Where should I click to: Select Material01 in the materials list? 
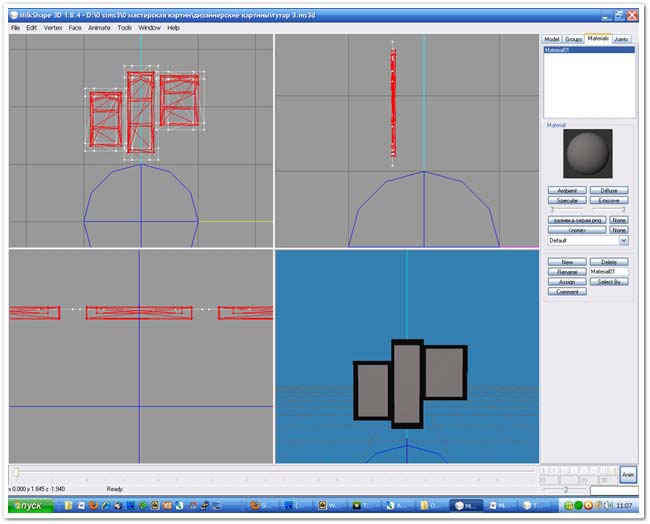[x=588, y=49]
